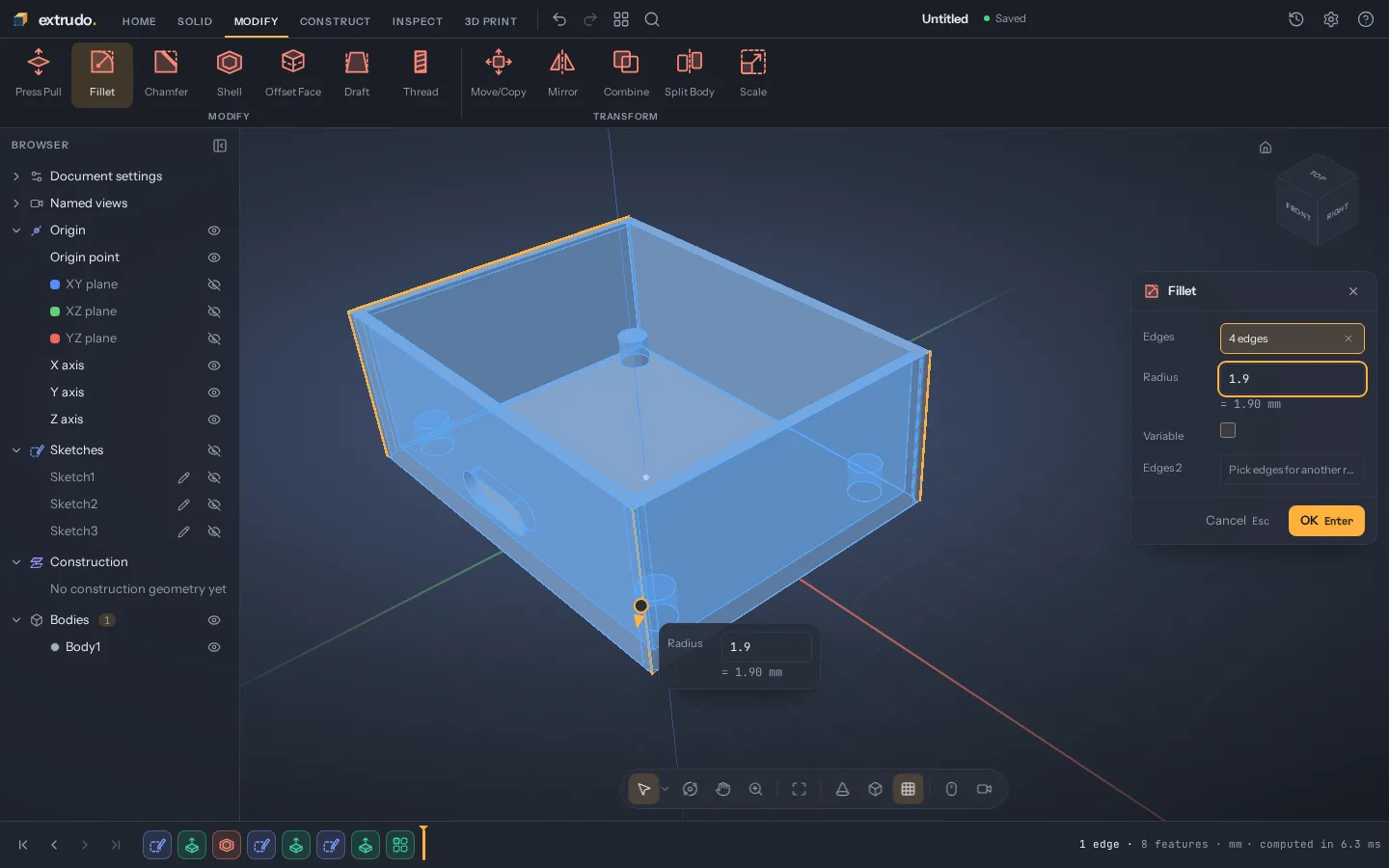Select the Mirror tool

tap(562, 74)
